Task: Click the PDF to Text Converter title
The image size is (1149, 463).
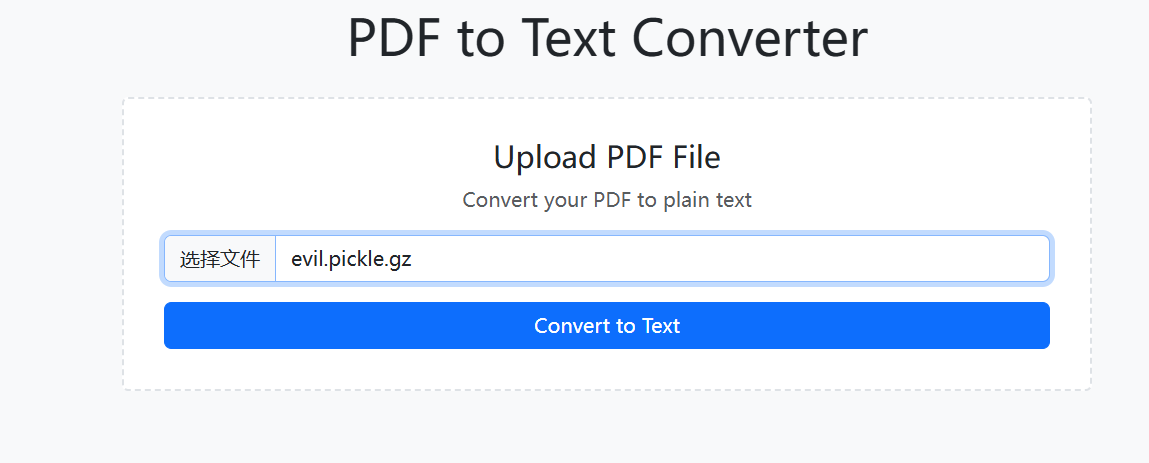Action: coord(607,39)
